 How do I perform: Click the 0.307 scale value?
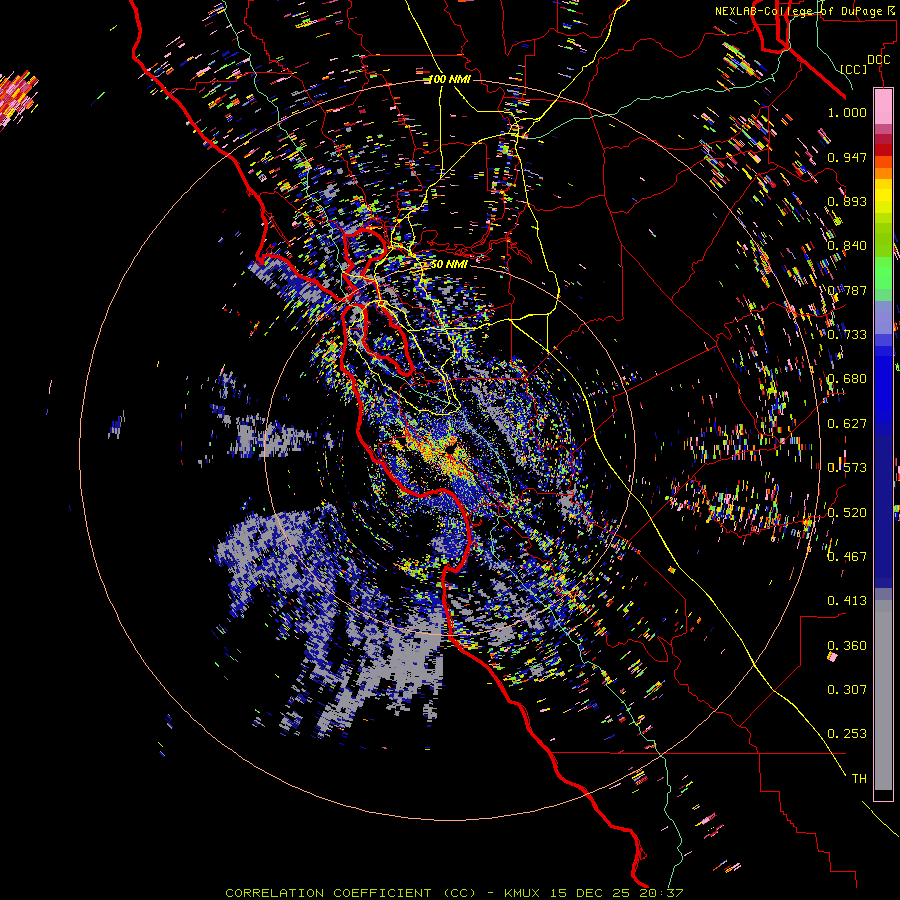(847, 690)
